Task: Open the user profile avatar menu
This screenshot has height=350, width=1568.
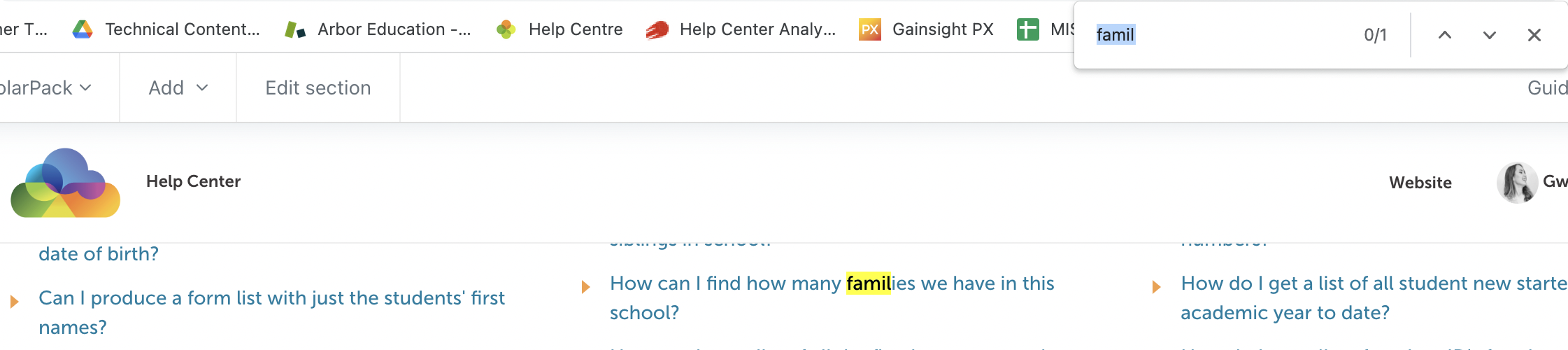Action: coord(1516,183)
